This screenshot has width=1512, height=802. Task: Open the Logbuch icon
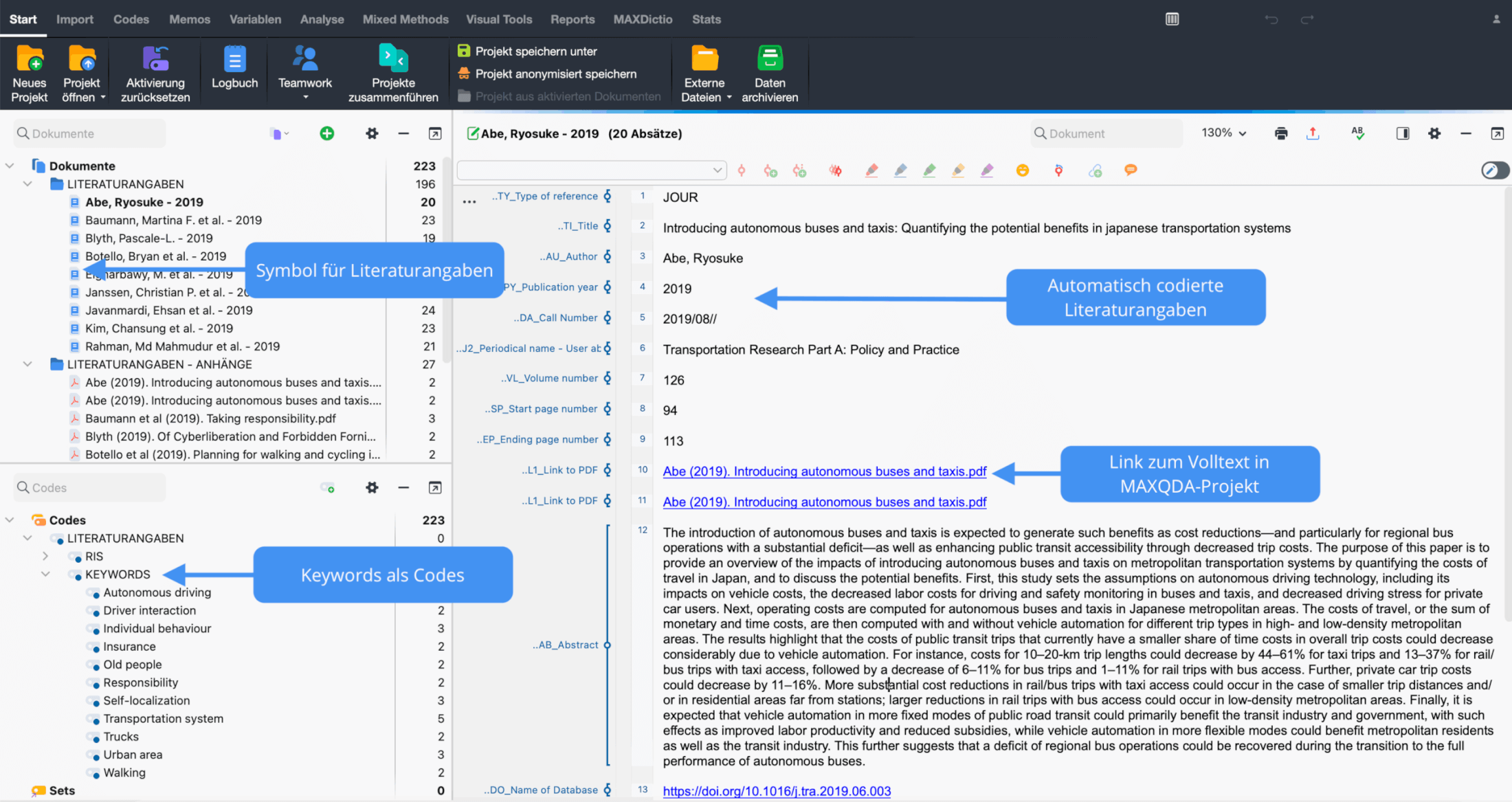[234, 58]
